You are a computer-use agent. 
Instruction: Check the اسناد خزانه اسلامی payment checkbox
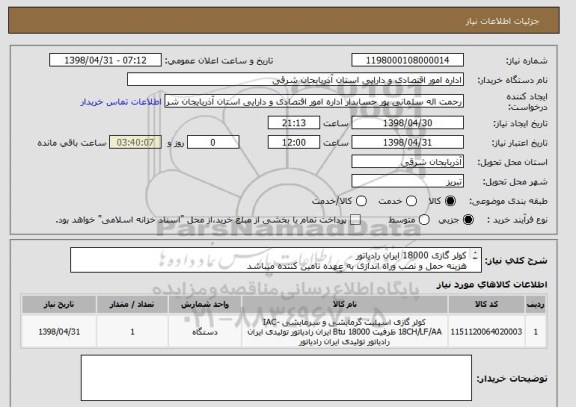pyautogui.click(x=355, y=220)
